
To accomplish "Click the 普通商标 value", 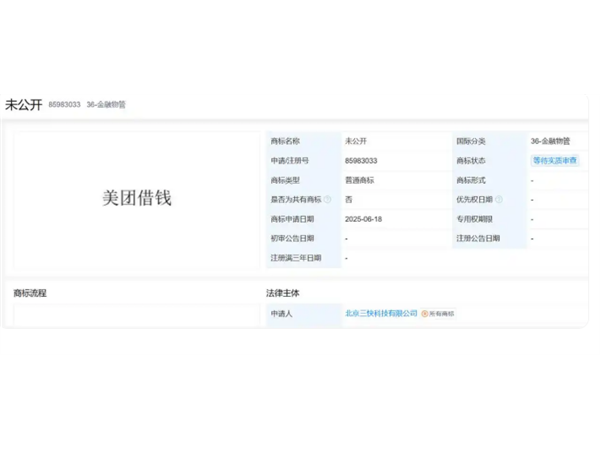I will click(x=359, y=180).
